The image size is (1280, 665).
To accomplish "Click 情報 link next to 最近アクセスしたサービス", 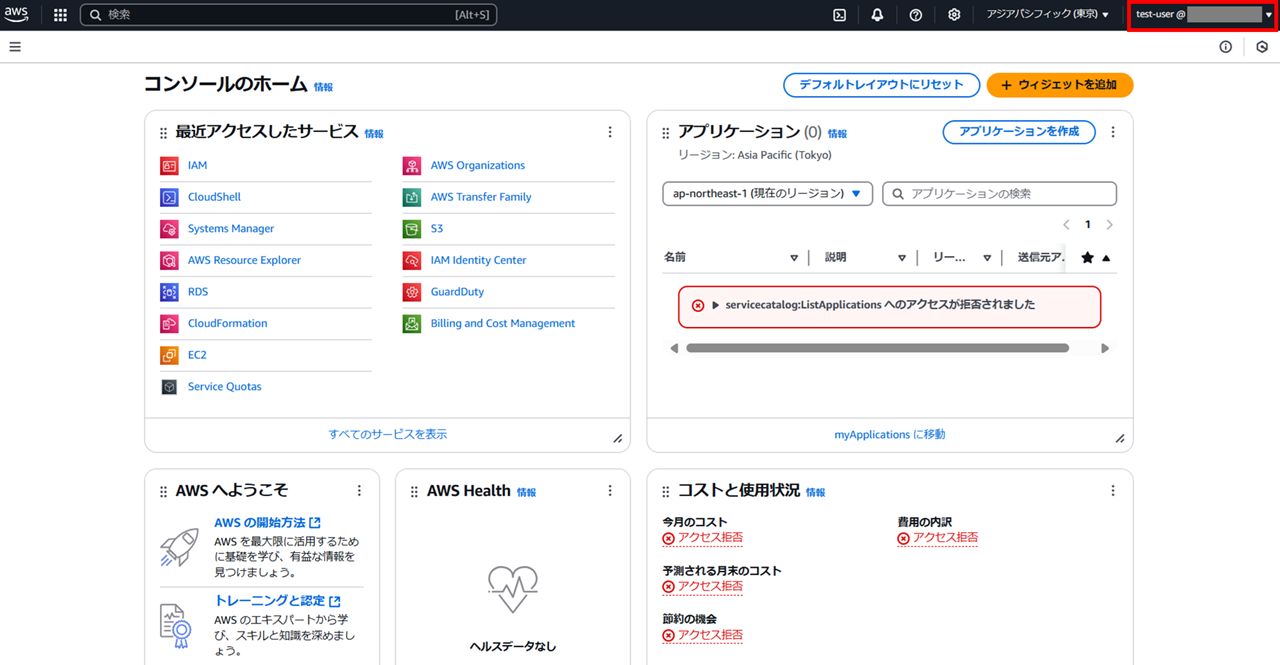I will 374,134.
